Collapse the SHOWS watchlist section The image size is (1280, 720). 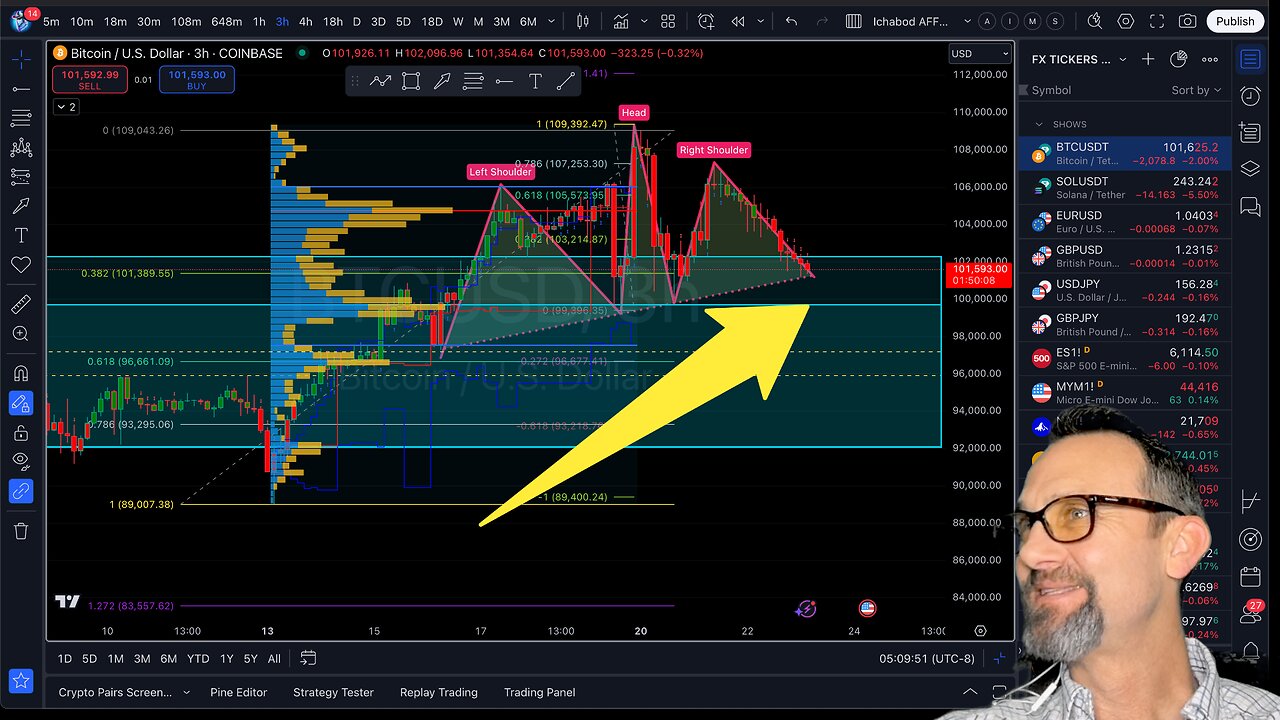(x=1038, y=124)
